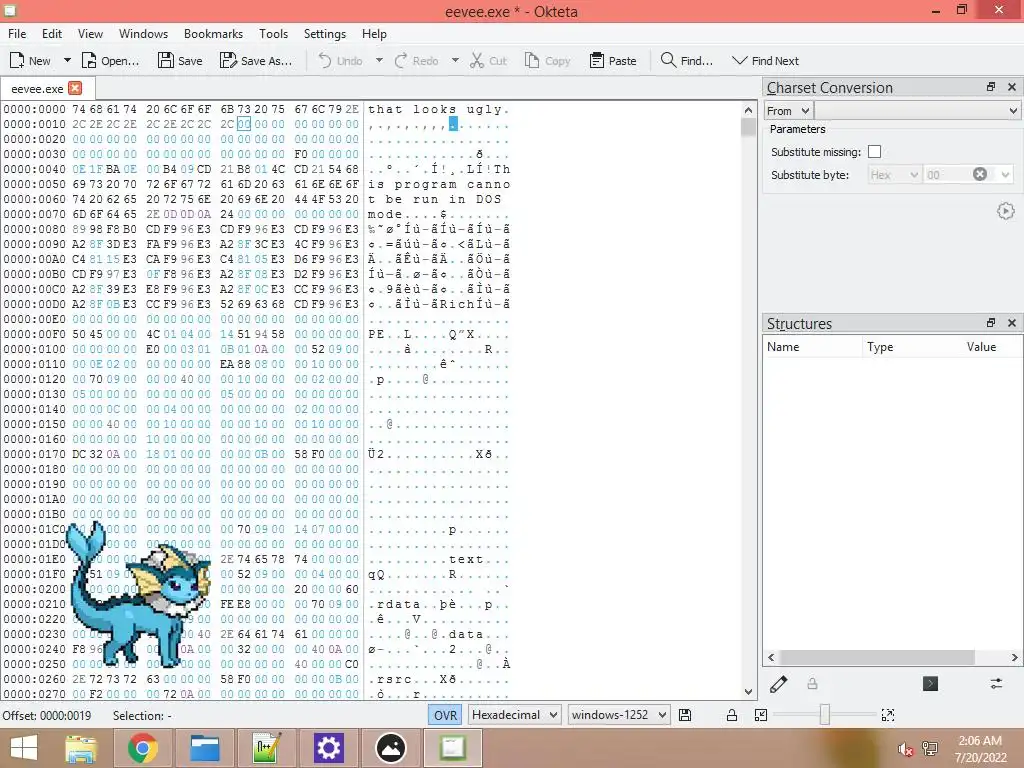1024x768 pixels.
Task: Open the Settings menu
Action: (x=325, y=34)
